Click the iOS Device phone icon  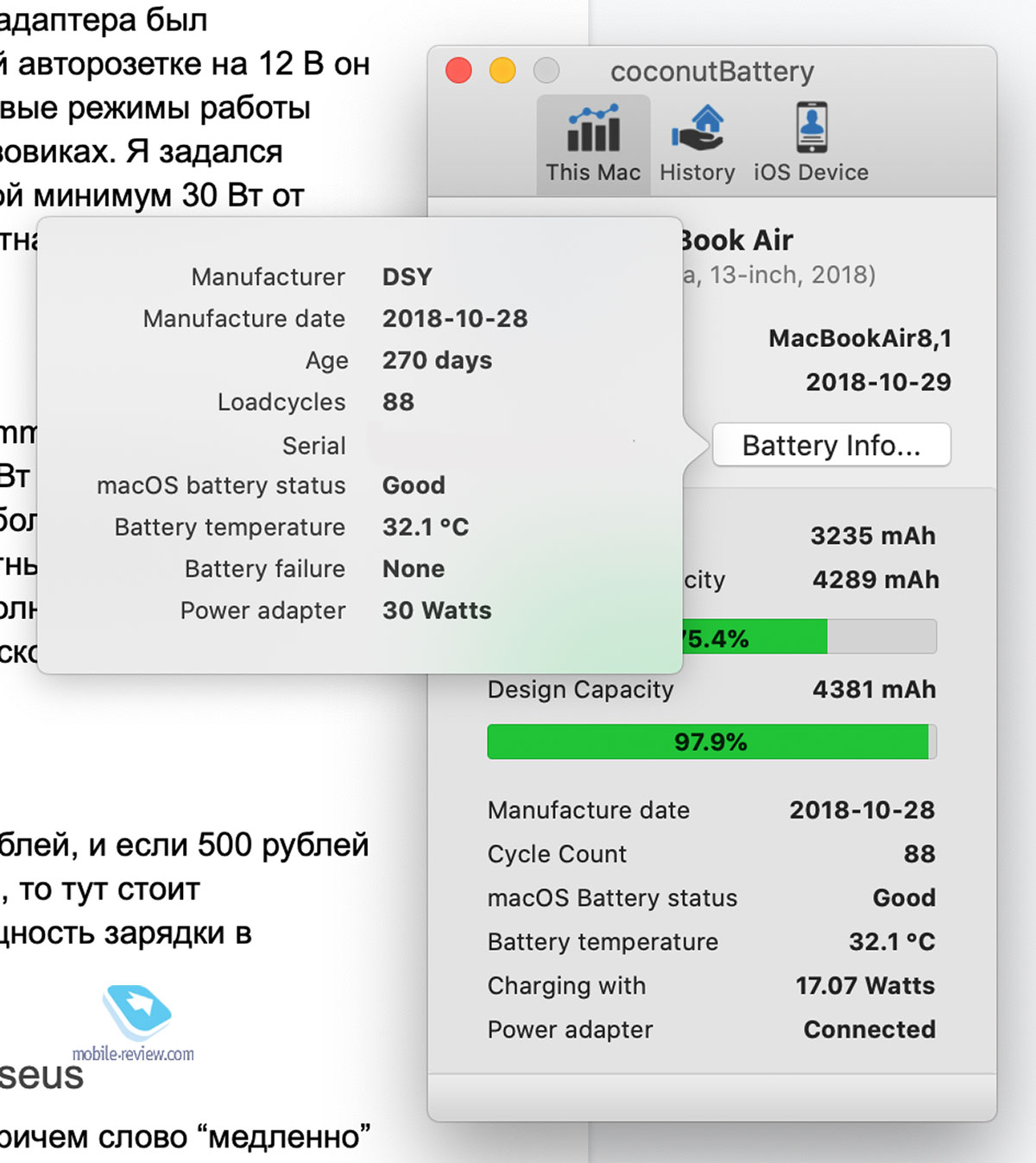coord(812,127)
